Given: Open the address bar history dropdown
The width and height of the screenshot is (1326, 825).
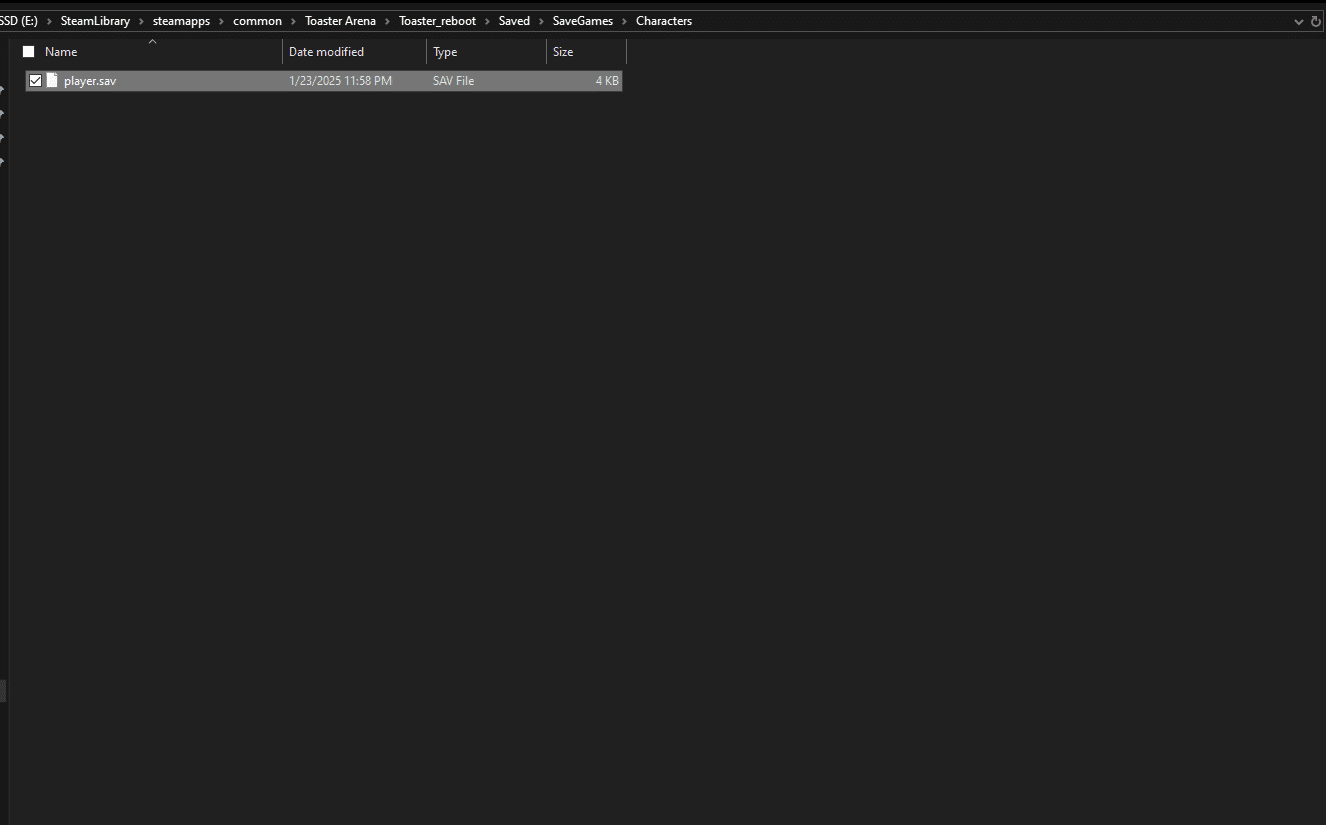Looking at the screenshot, I should 1299,21.
